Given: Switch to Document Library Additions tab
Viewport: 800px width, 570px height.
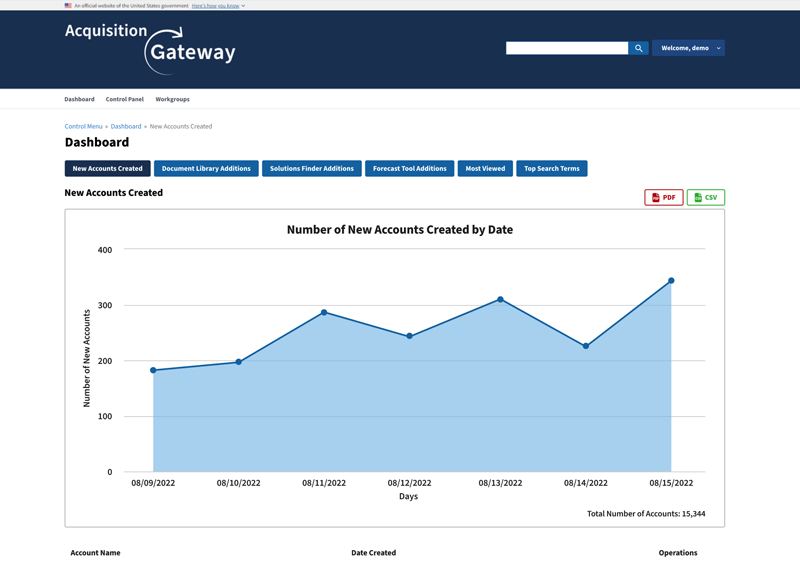Looking at the screenshot, I should click(x=206, y=168).
